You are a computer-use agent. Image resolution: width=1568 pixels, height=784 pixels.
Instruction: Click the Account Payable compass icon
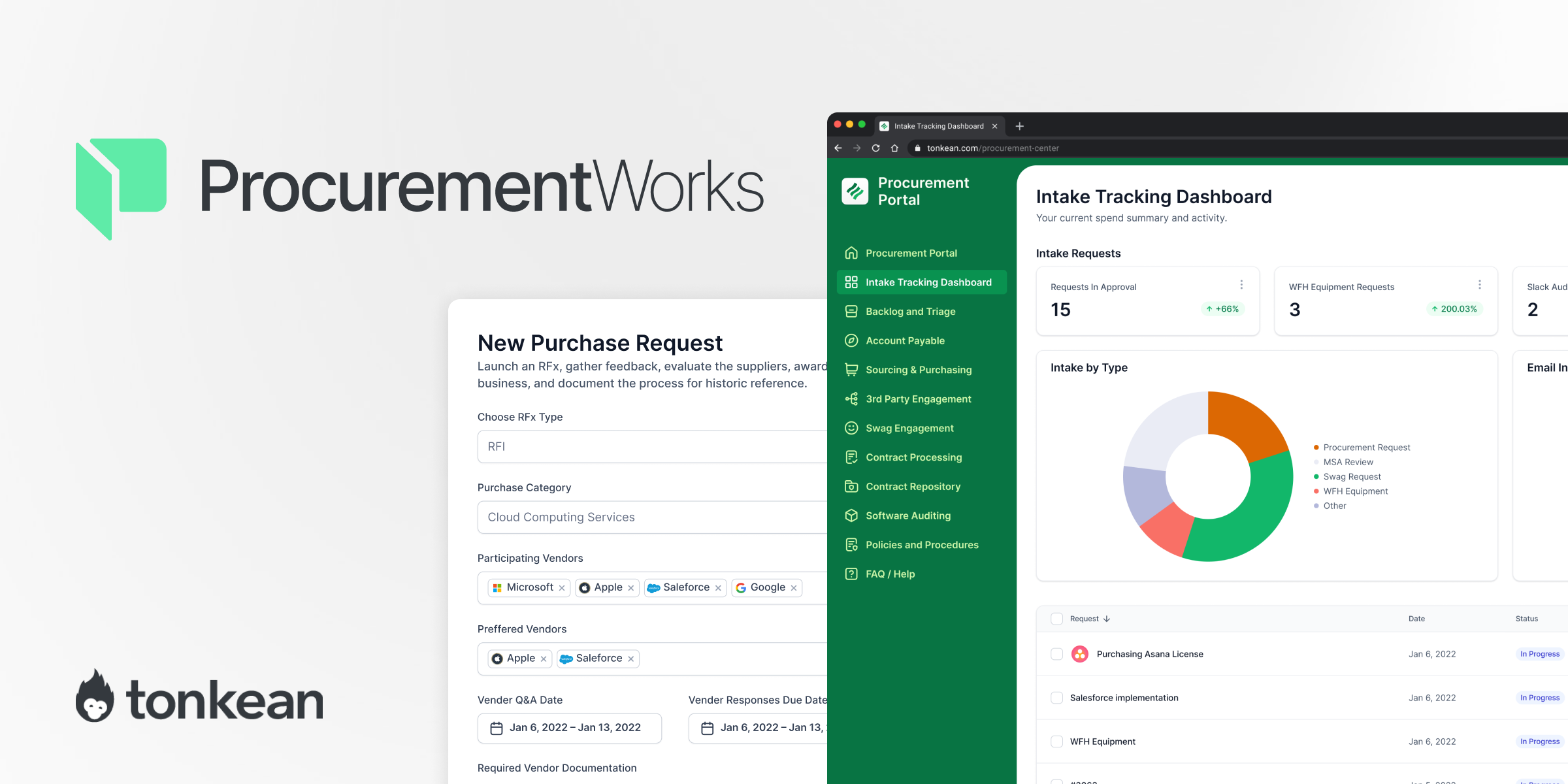851,340
